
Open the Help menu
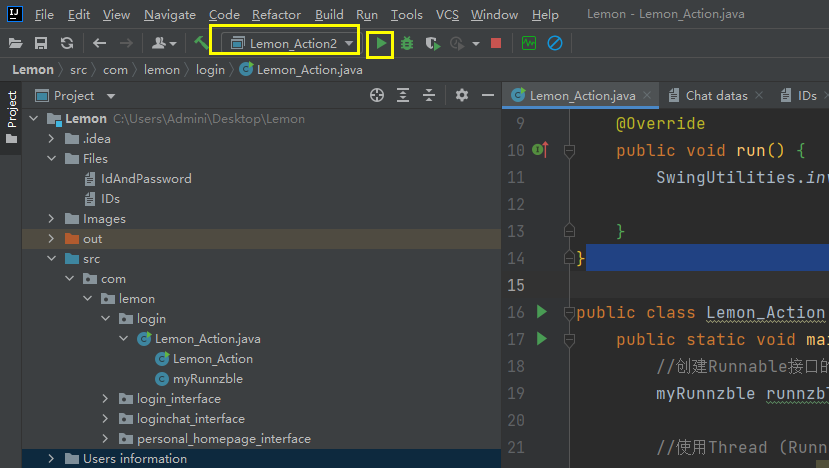pyautogui.click(x=545, y=15)
